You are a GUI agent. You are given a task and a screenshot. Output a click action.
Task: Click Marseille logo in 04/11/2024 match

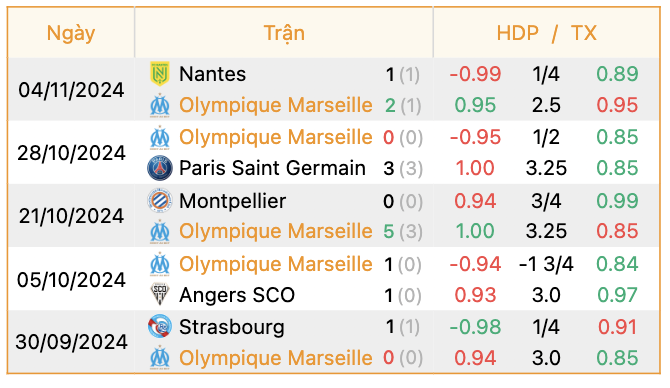(x=160, y=105)
